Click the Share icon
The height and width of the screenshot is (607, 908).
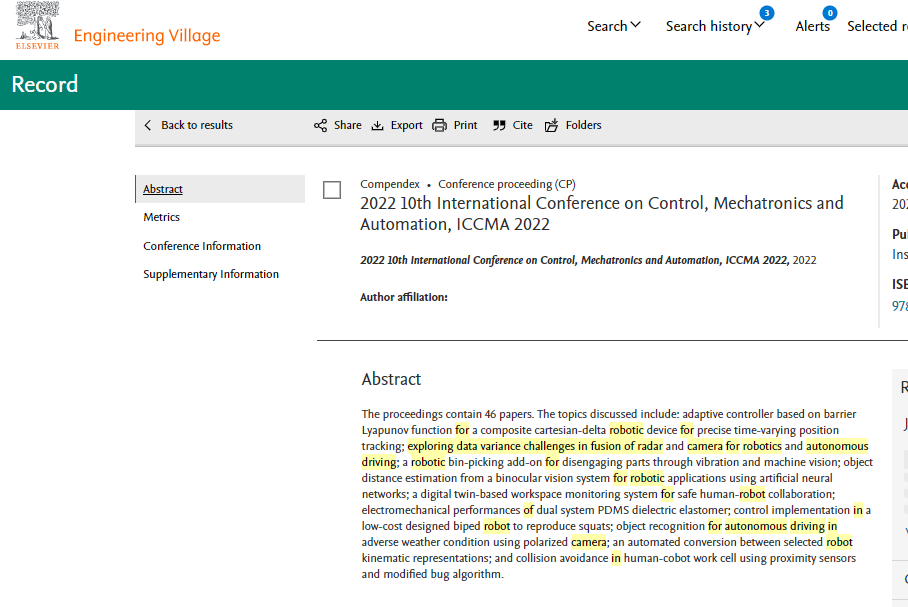320,126
